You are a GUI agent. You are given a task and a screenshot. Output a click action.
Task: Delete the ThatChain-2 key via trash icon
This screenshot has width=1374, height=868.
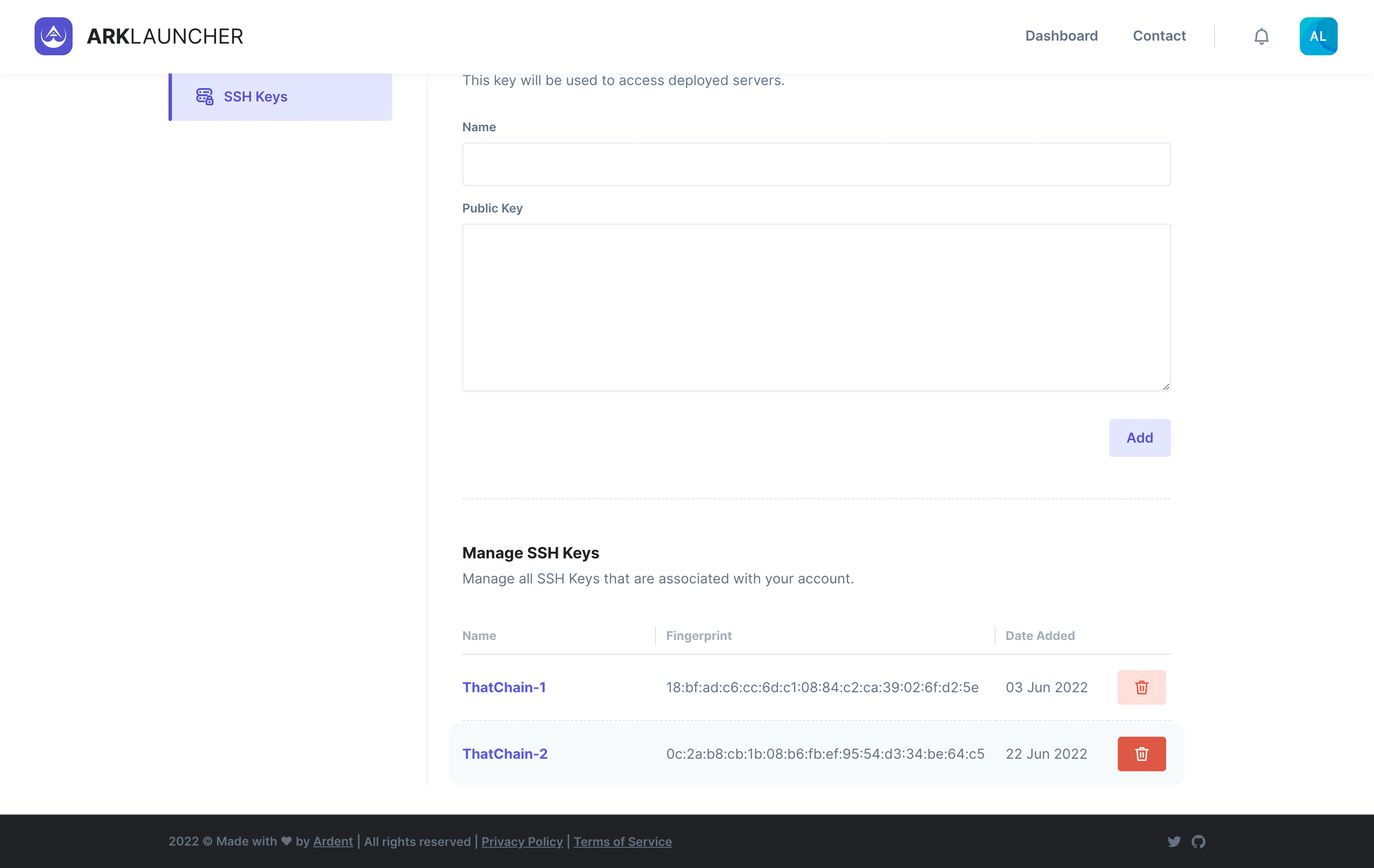click(1141, 754)
